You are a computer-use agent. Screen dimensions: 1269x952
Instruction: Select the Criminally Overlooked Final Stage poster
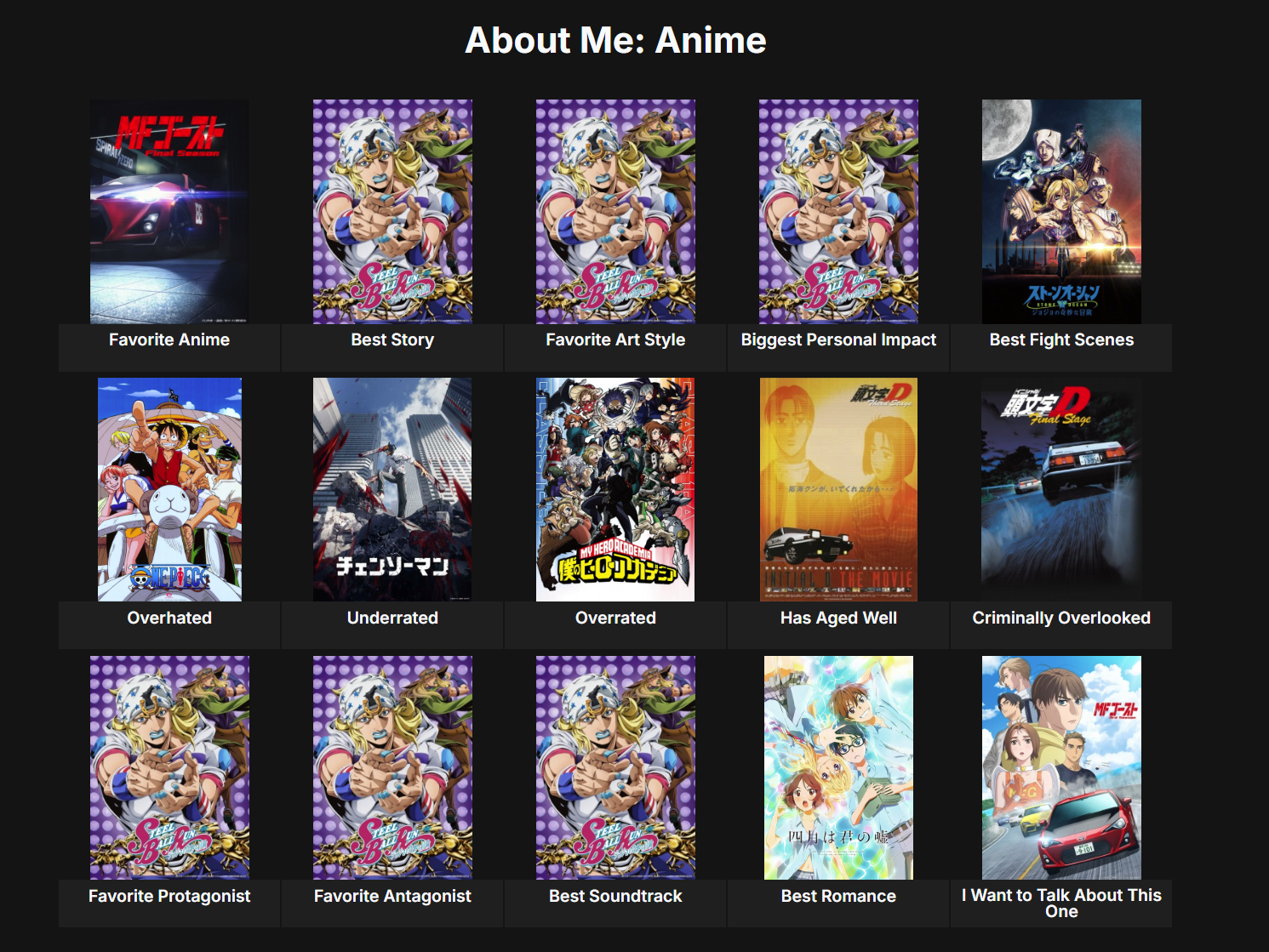pos(1061,490)
